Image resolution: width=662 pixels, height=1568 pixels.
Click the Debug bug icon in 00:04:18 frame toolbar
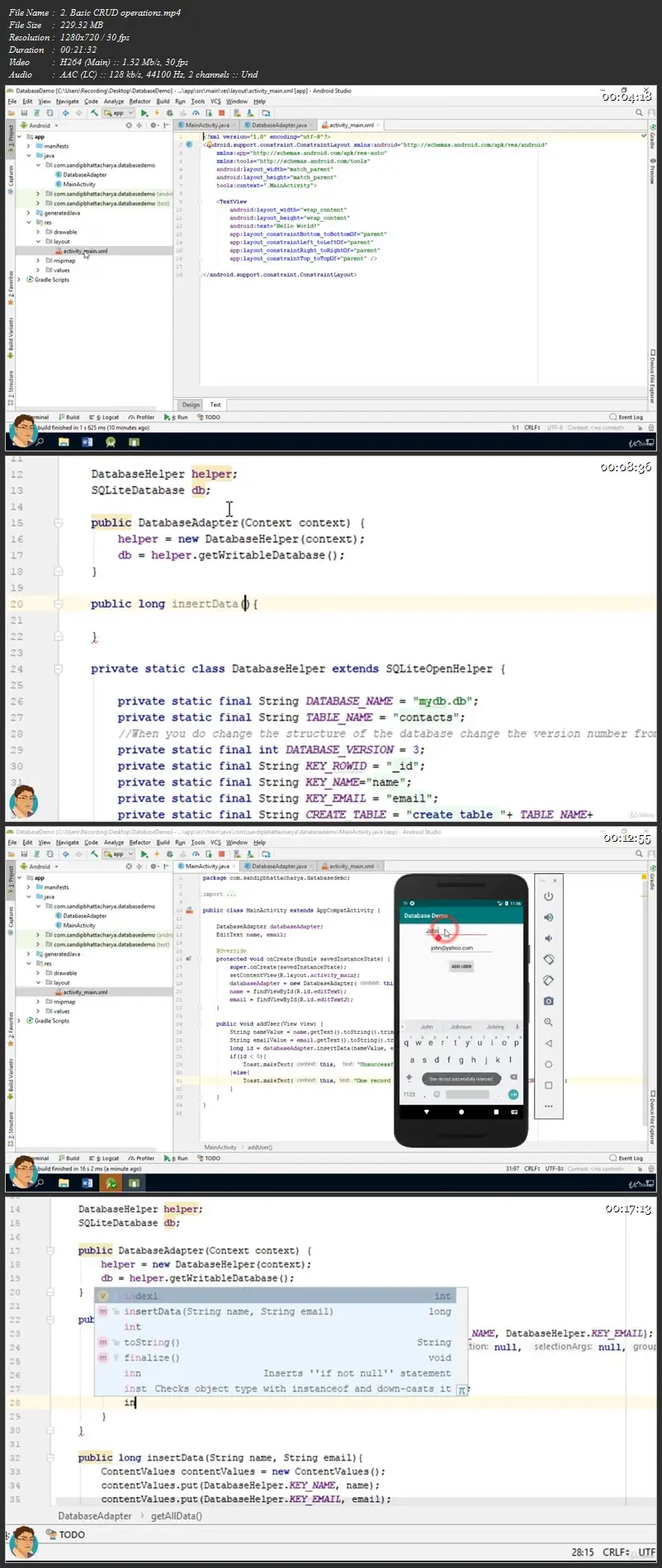168,113
